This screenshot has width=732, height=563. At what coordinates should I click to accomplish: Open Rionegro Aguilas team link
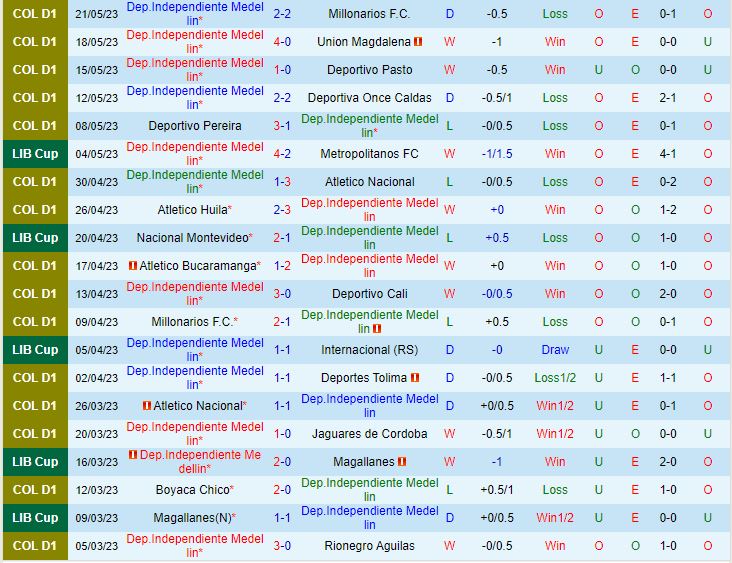pyautogui.click(x=370, y=546)
